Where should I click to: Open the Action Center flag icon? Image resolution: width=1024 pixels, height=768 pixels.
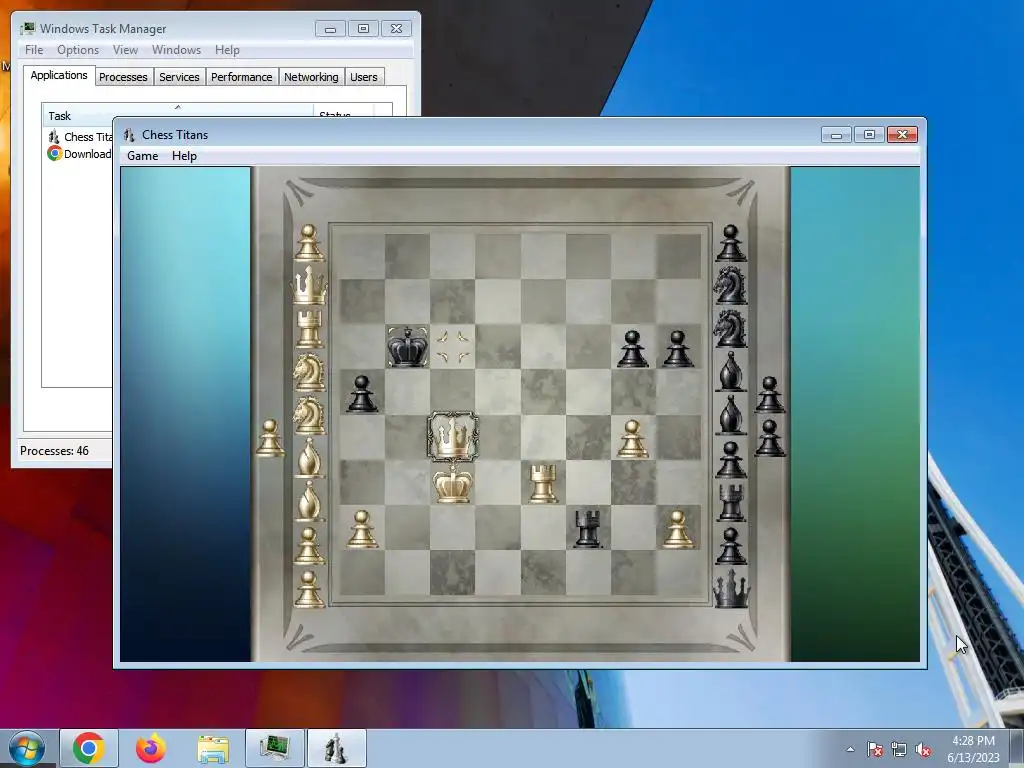[875, 749]
